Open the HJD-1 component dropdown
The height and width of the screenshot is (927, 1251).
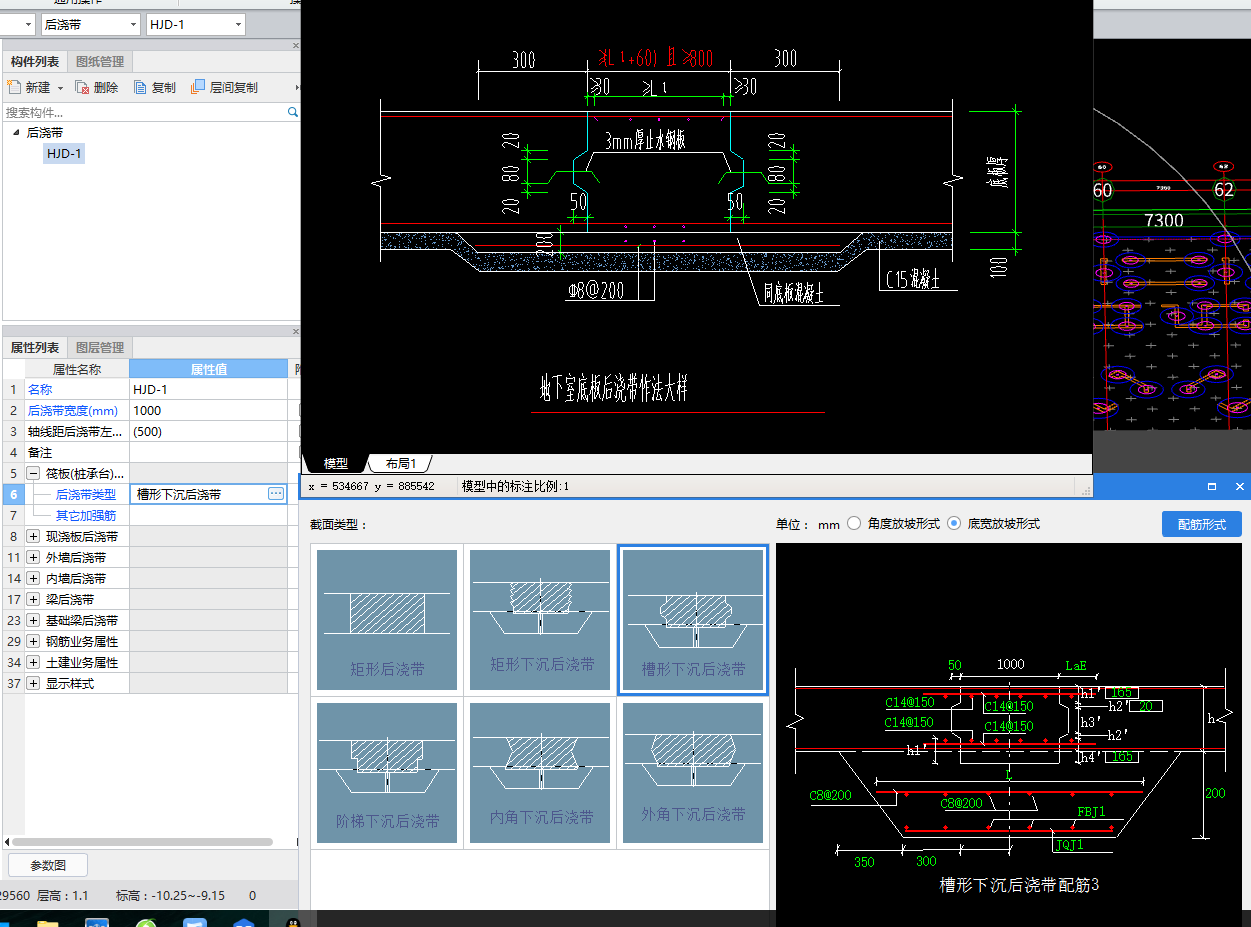click(x=238, y=24)
